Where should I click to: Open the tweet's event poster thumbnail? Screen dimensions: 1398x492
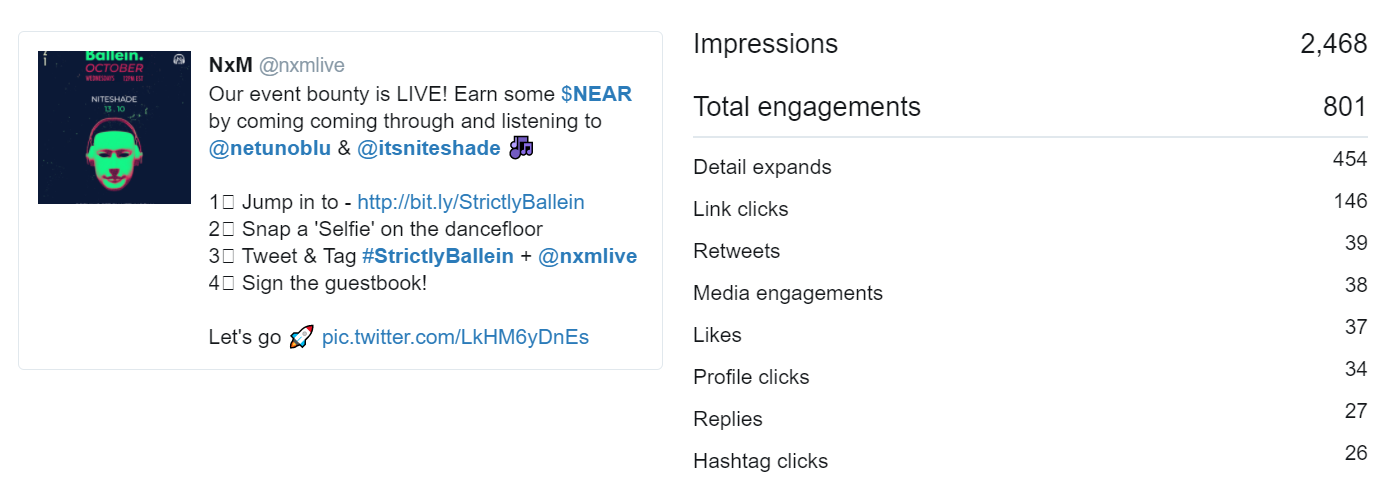tap(114, 127)
